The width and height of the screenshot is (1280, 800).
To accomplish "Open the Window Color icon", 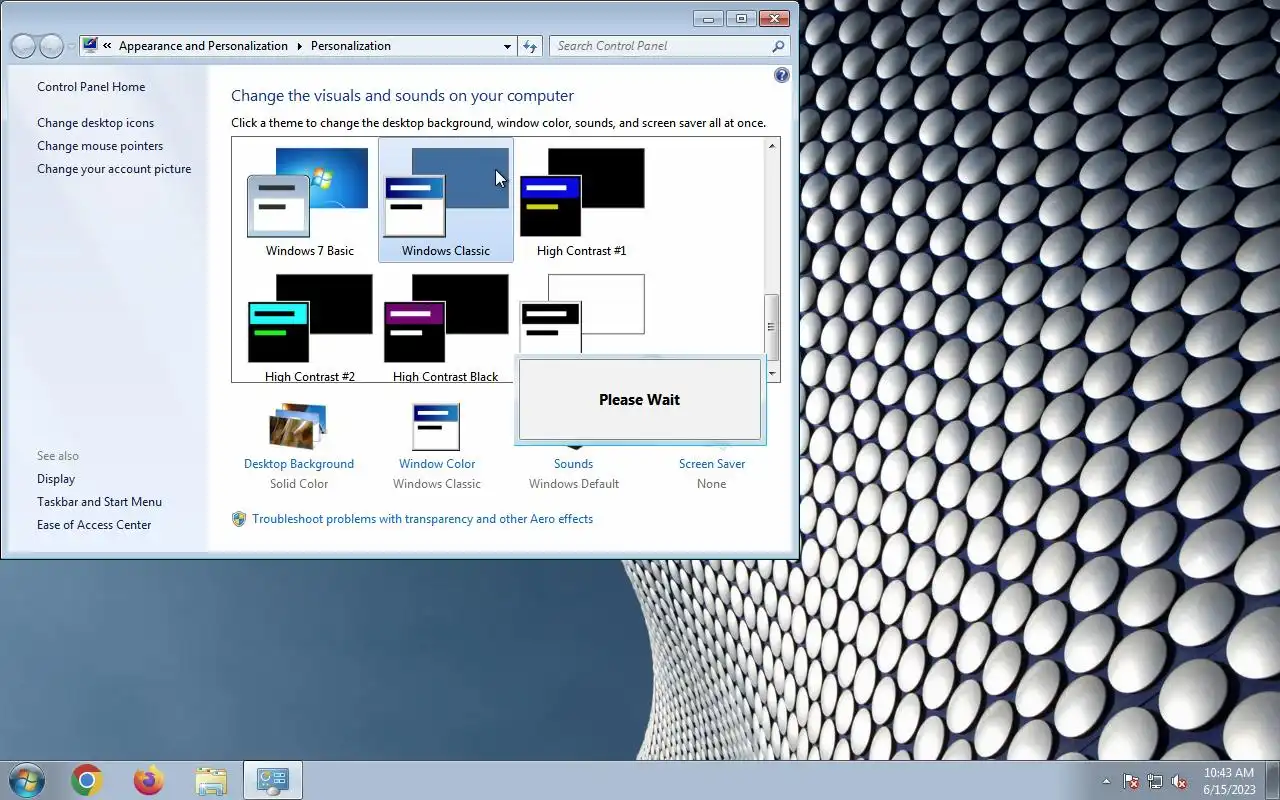I will (436, 427).
